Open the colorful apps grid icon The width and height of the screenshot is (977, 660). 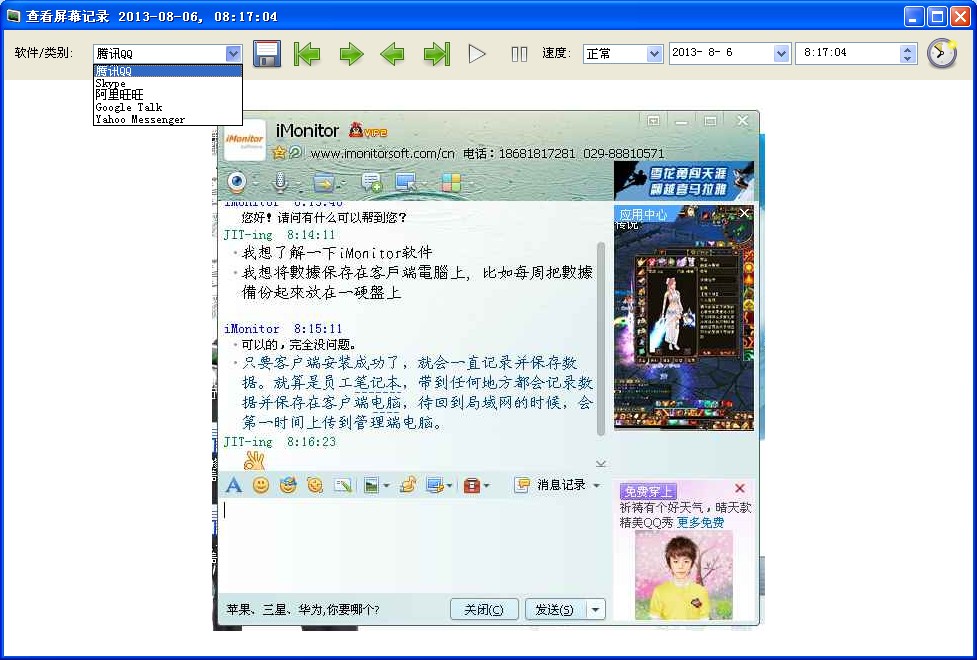coord(451,183)
